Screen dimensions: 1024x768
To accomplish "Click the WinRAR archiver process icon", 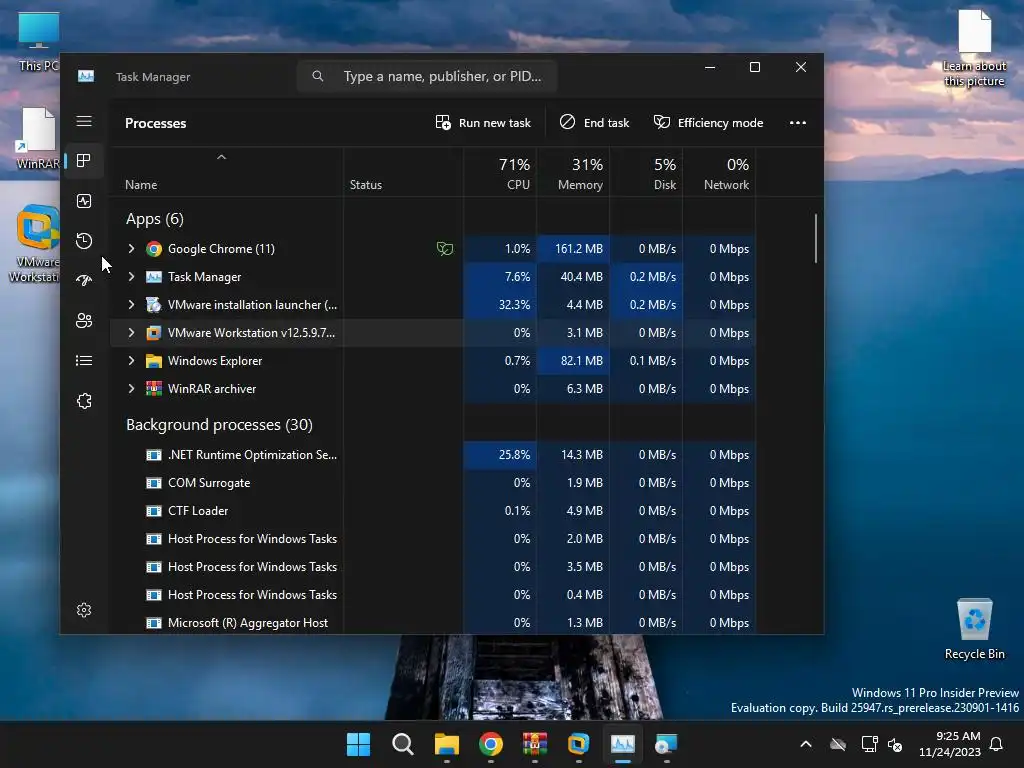I will [x=153, y=389].
